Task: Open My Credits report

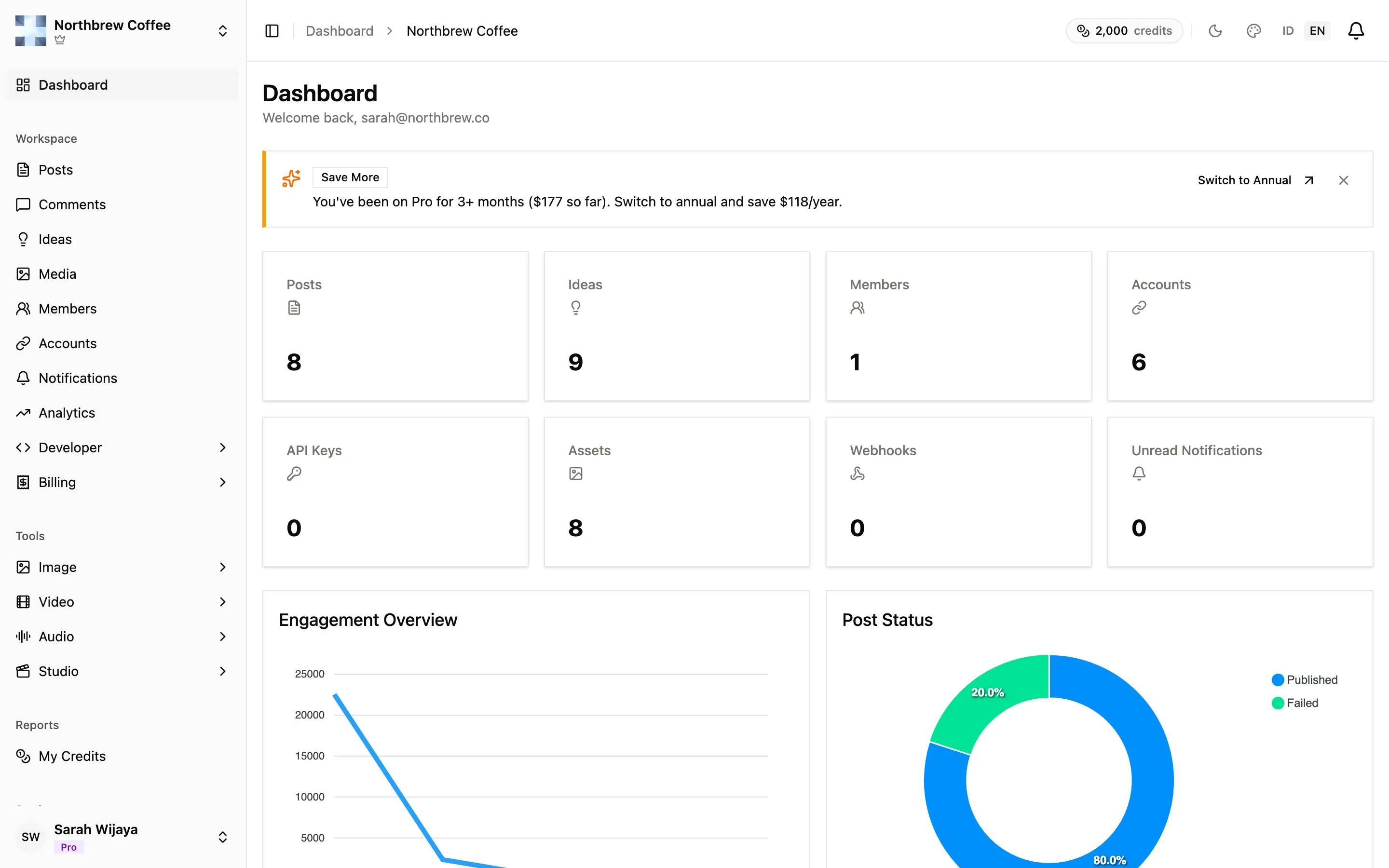Action: point(122,757)
